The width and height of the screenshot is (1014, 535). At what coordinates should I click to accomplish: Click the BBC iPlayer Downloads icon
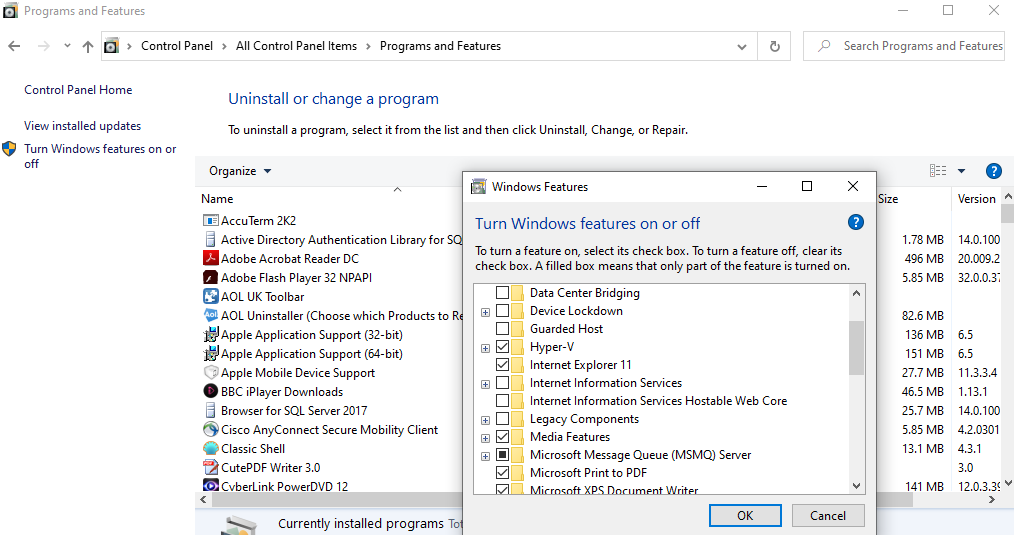tap(210, 391)
